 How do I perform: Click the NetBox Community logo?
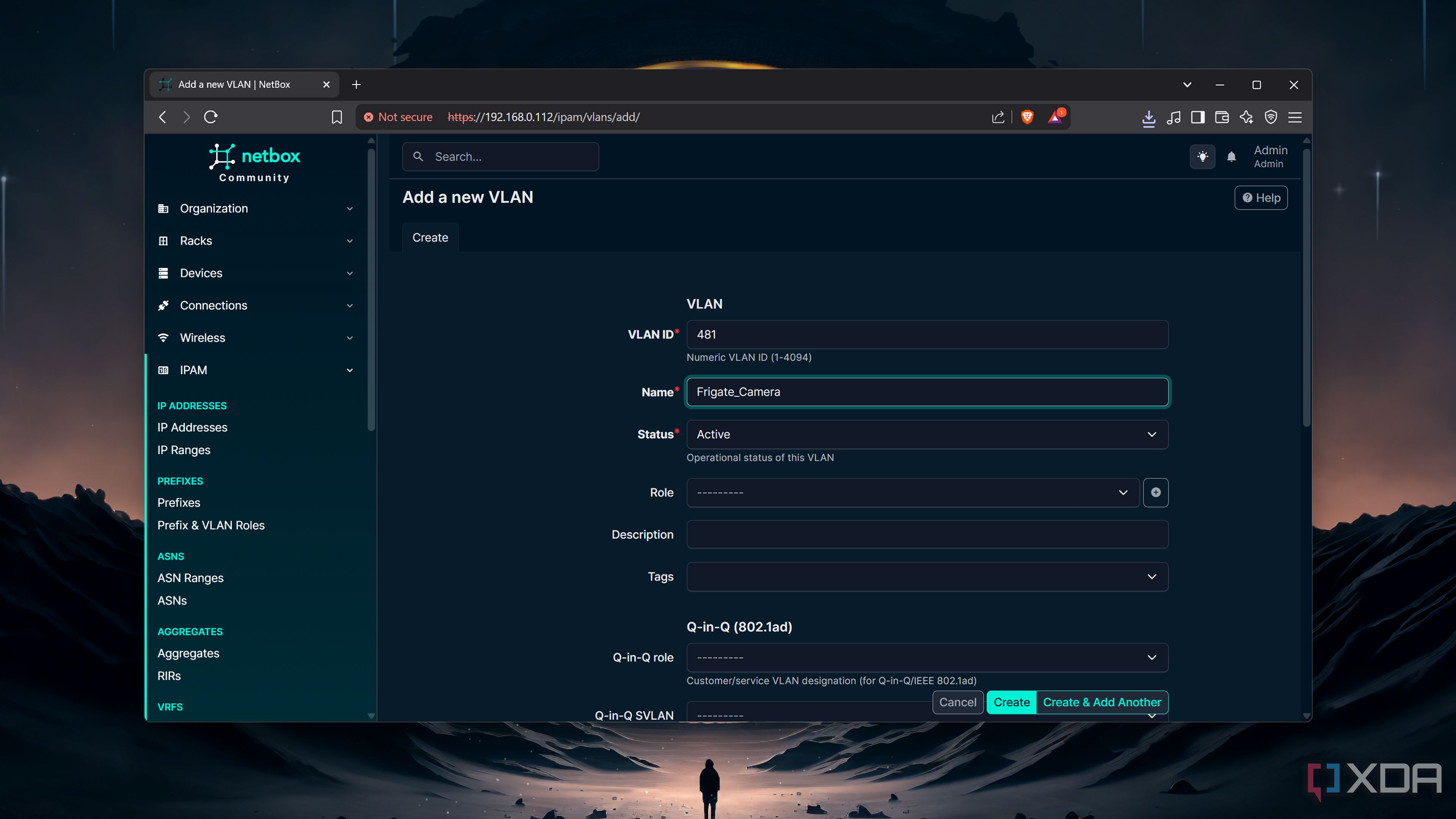(254, 163)
